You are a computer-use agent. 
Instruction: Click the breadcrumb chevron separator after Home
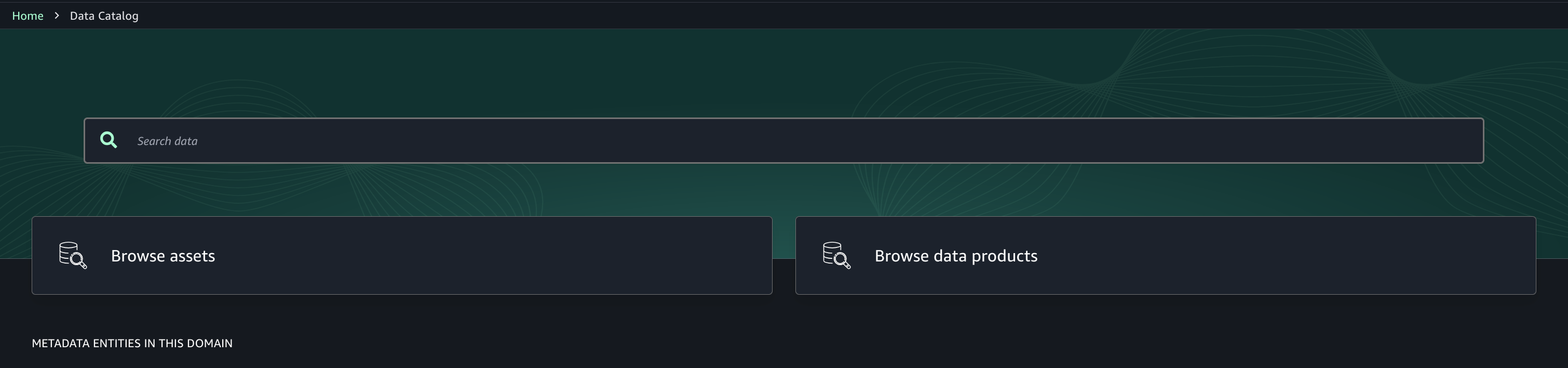[57, 16]
